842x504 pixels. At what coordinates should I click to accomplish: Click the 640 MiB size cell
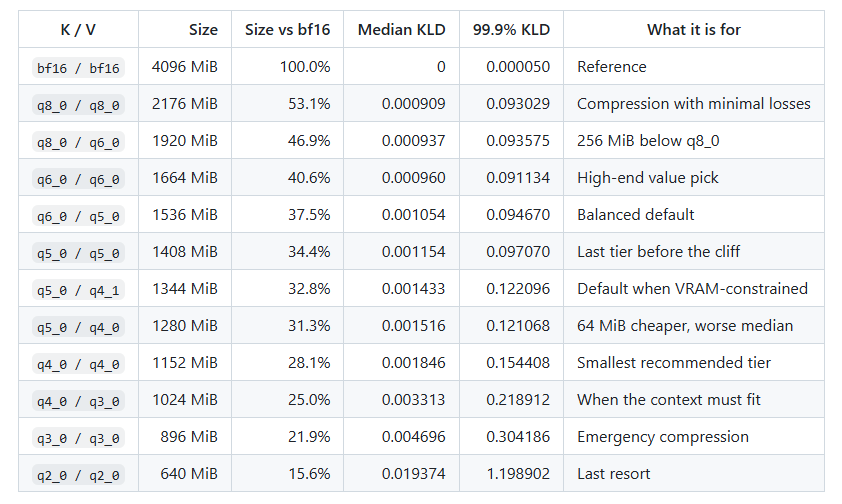click(189, 474)
